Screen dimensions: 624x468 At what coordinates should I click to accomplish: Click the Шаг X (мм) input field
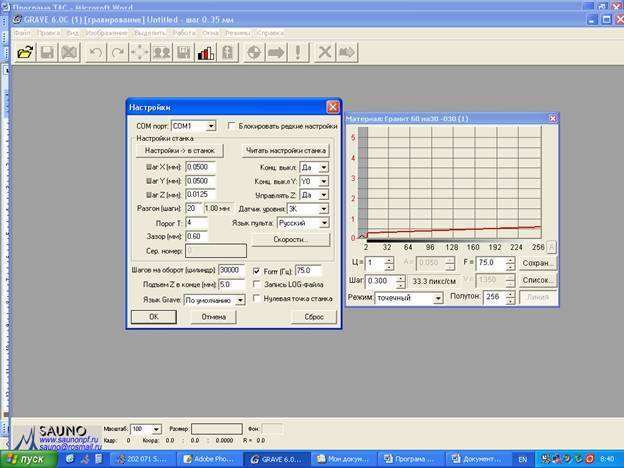[x=200, y=167]
